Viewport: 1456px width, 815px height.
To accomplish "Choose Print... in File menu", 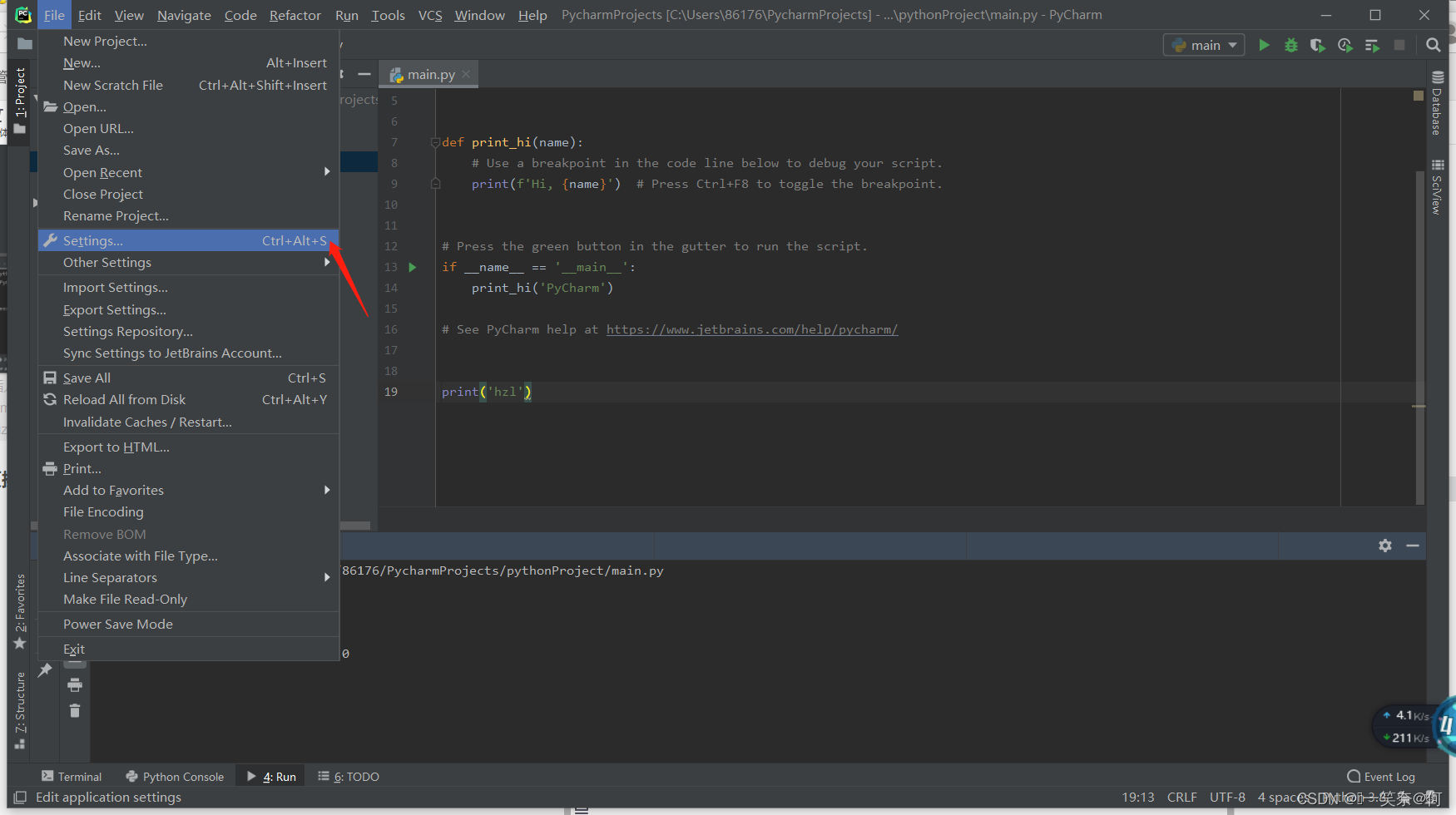I will coord(189,468).
